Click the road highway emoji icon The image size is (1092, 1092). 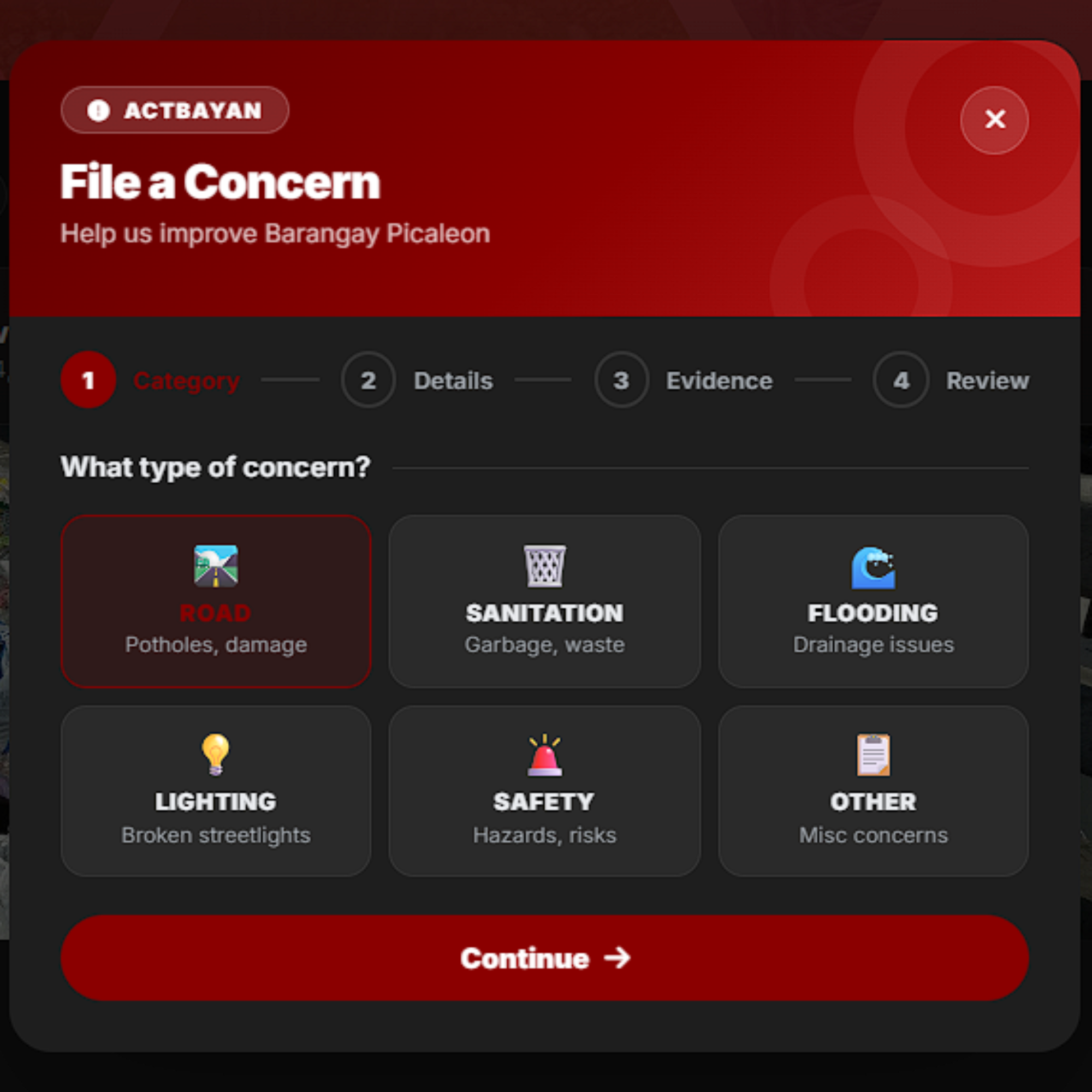click(x=216, y=566)
